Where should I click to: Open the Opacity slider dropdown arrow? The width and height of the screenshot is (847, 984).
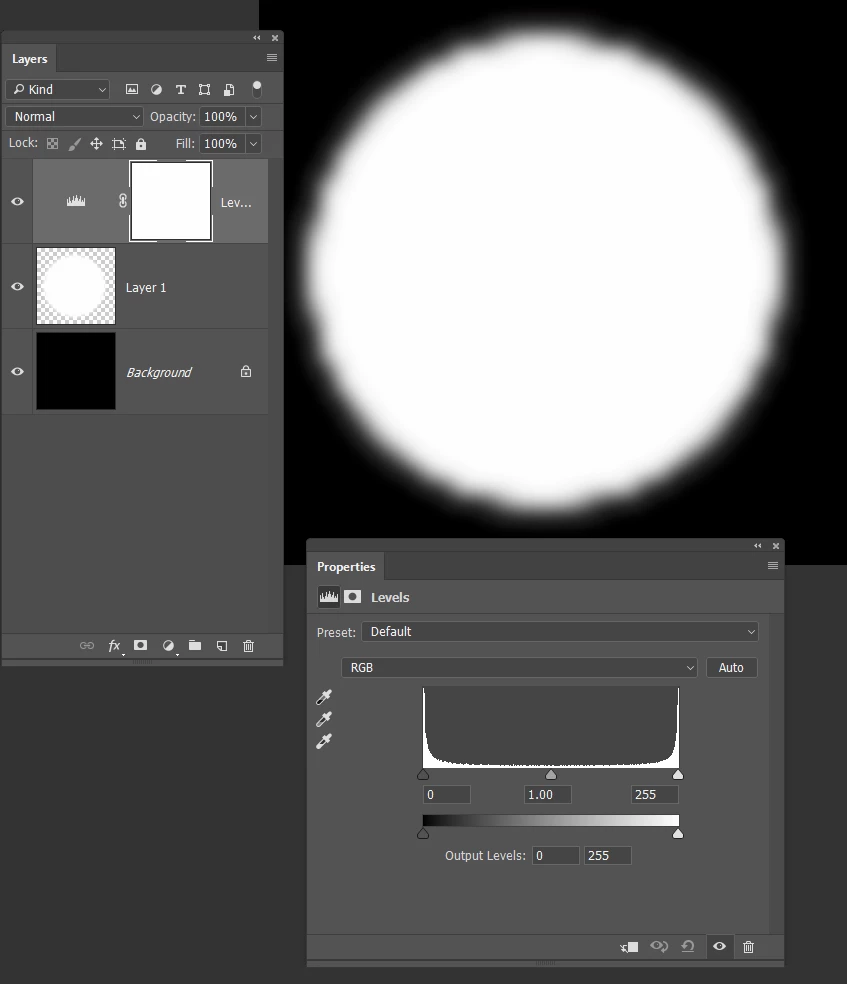[x=253, y=117]
